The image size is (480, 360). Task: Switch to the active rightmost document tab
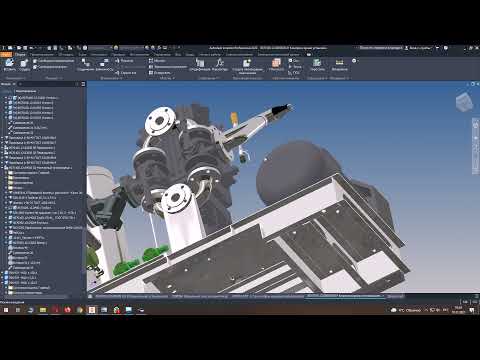[345, 296]
